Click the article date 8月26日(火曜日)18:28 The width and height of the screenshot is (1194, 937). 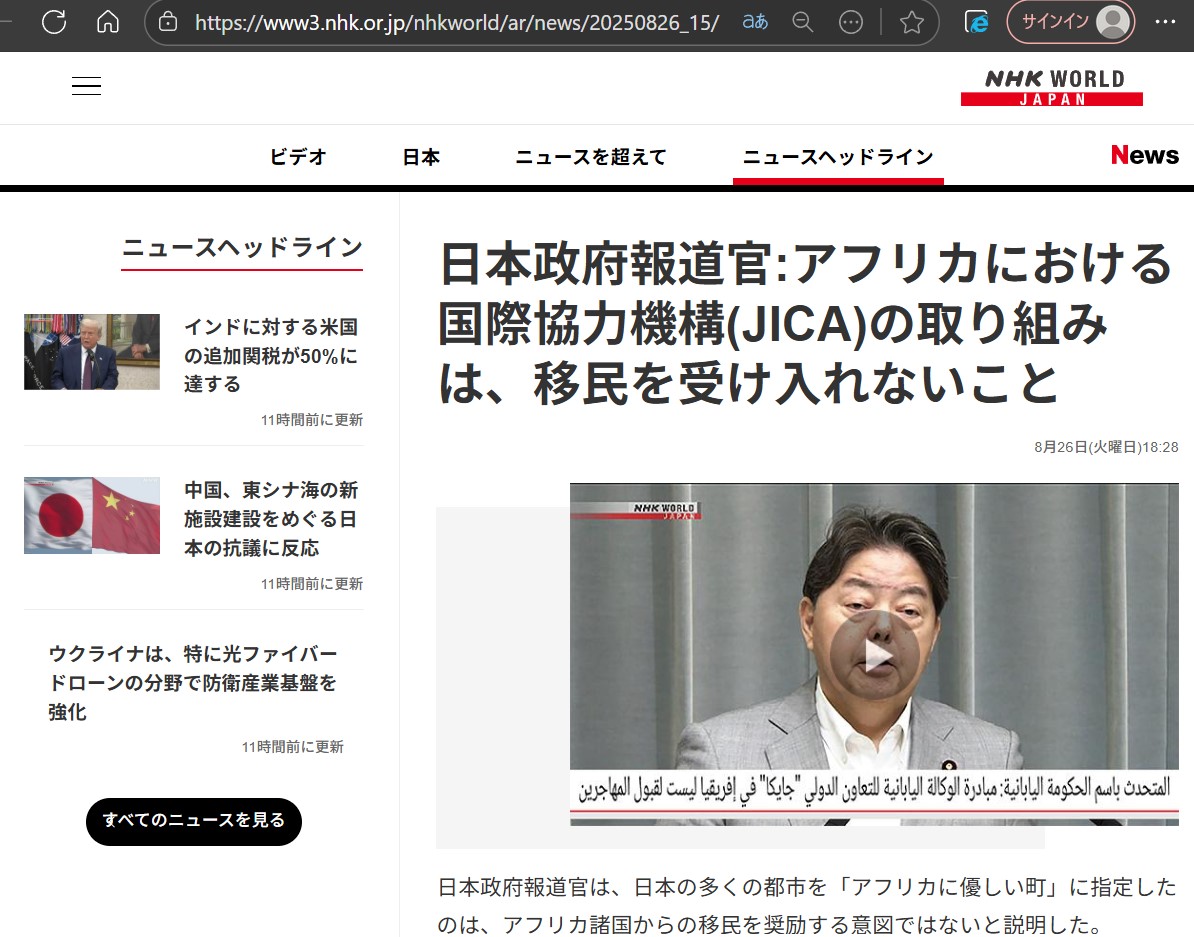(1106, 447)
